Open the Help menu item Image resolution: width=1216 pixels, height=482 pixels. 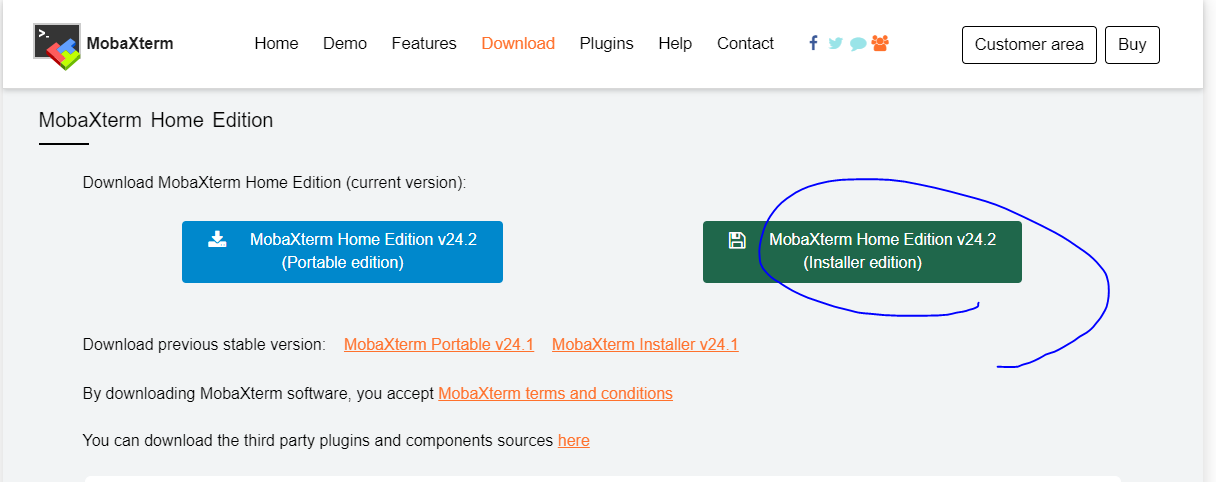(x=675, y=44)
